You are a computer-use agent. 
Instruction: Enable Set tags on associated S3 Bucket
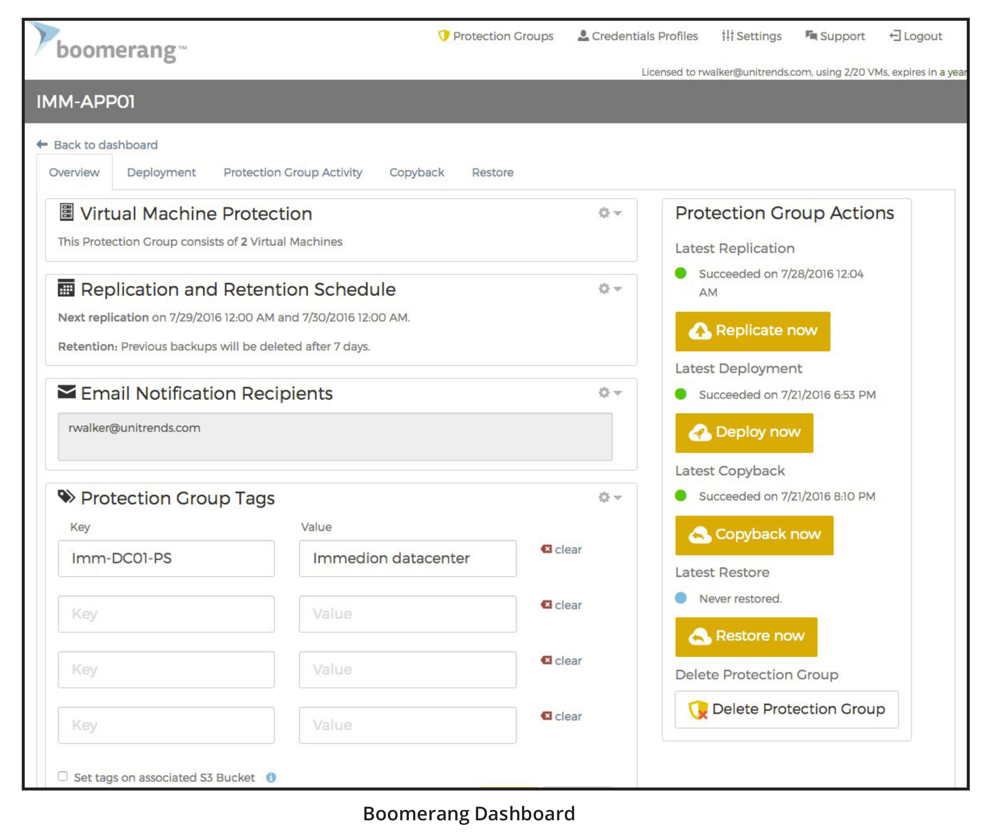pos(63,777)
